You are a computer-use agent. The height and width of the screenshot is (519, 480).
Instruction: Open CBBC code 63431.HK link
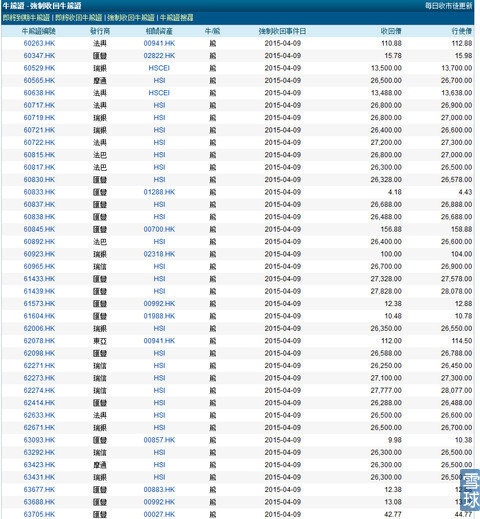click(39, 477)
